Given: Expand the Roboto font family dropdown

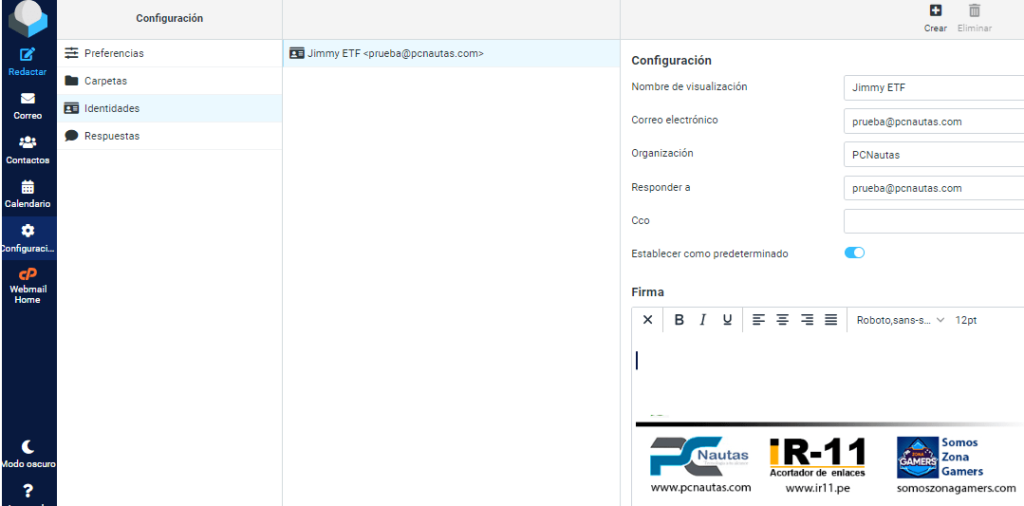Looking at the screenshot, I should (x=901, y=320).
